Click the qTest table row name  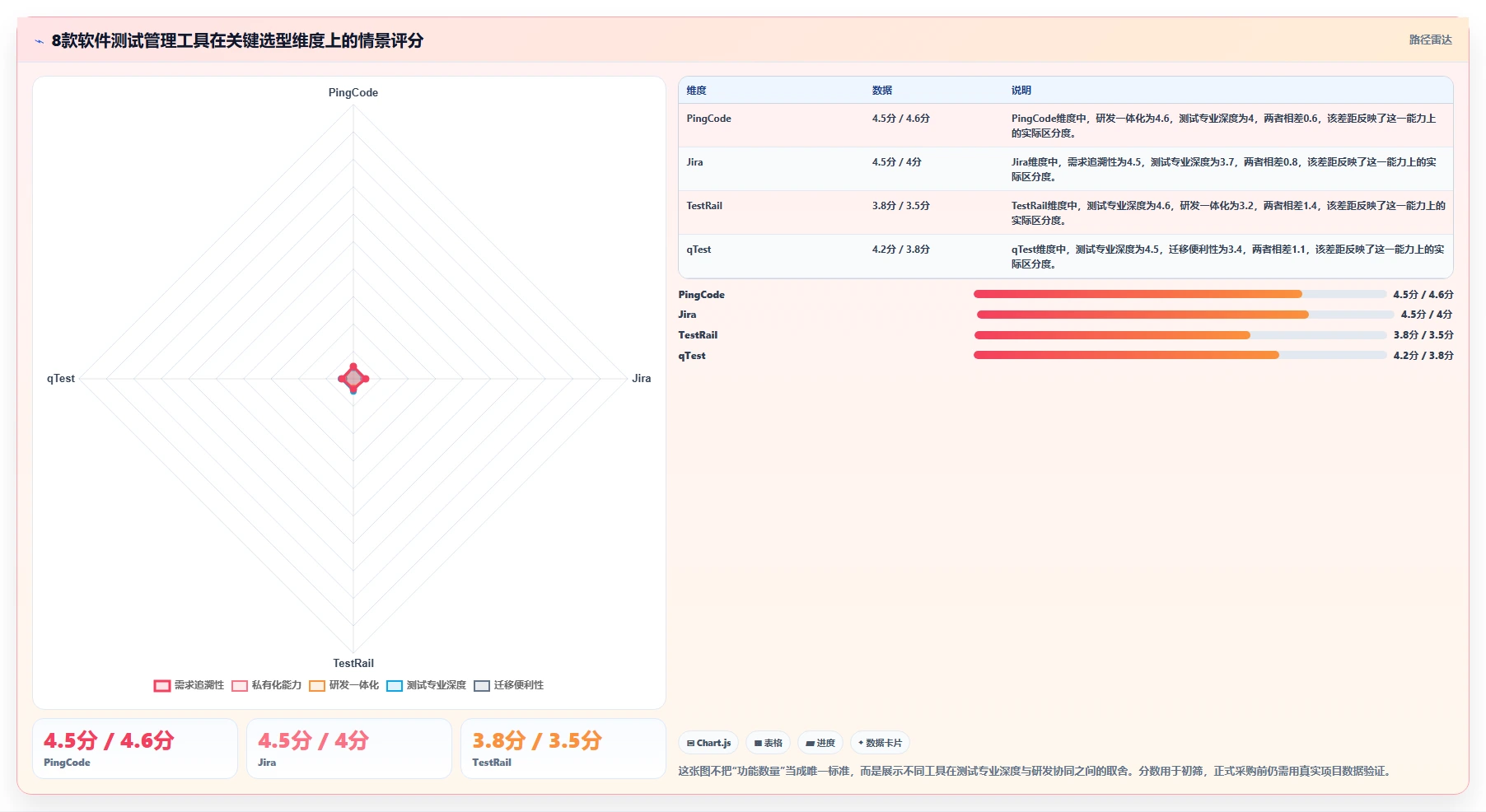coord(699,250)
